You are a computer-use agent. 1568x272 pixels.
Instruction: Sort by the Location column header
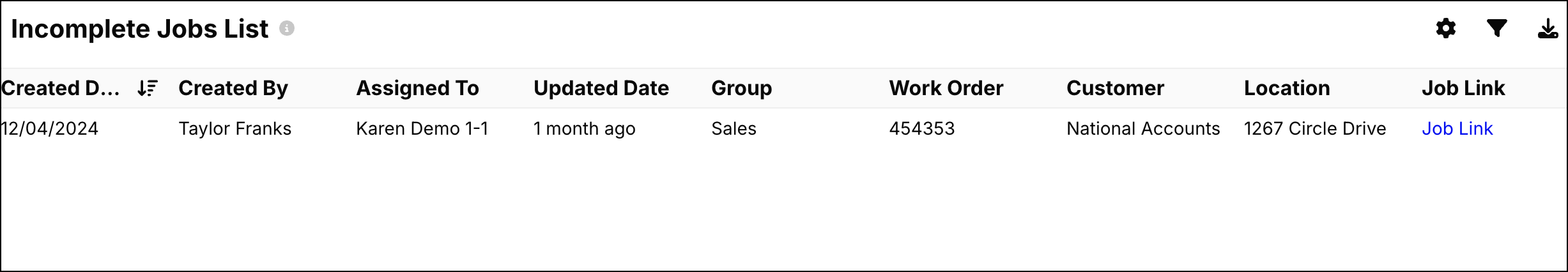click(1287, 88)
